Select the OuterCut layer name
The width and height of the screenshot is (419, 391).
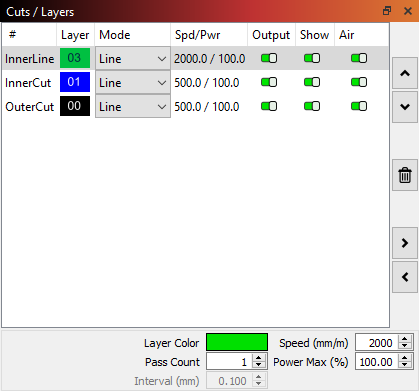(x=30, y=107)
